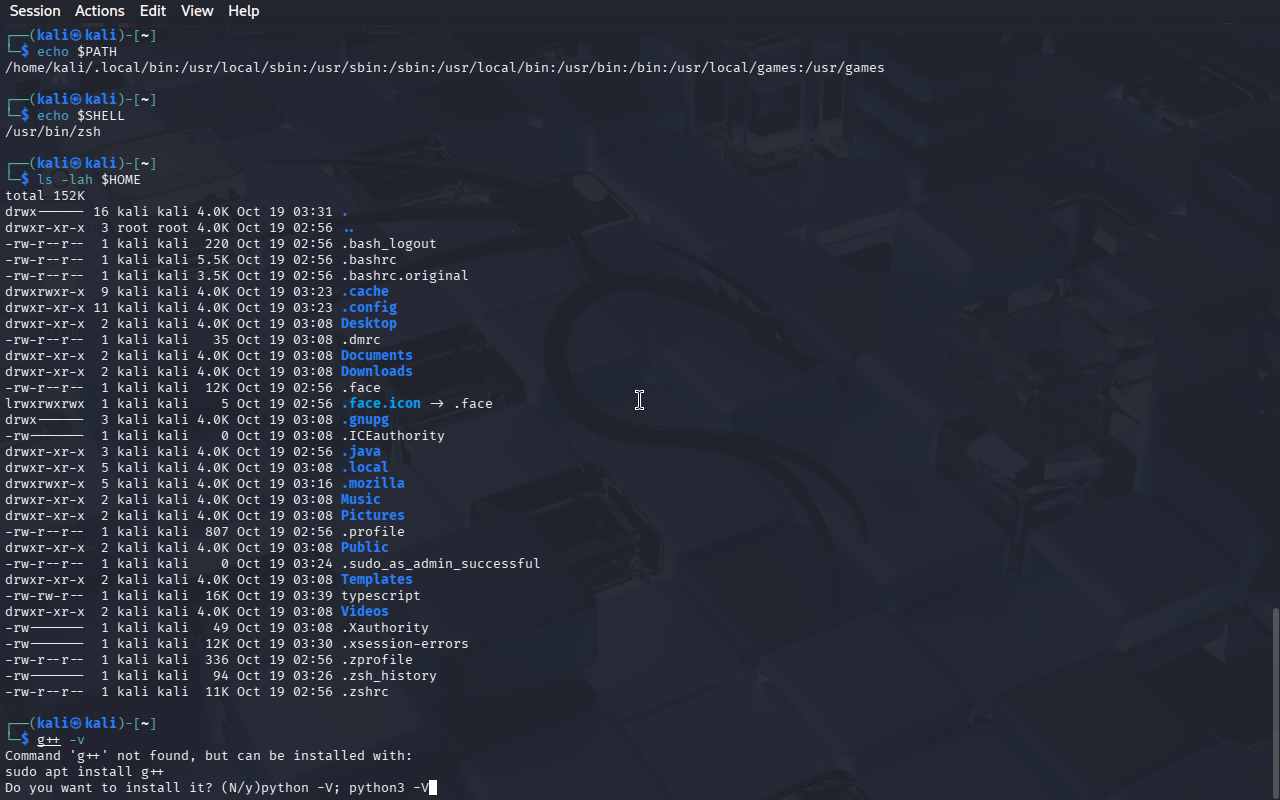This screenshot has height=800, width=1280.
Task: Open the Session menu
Action: (35, 11)
